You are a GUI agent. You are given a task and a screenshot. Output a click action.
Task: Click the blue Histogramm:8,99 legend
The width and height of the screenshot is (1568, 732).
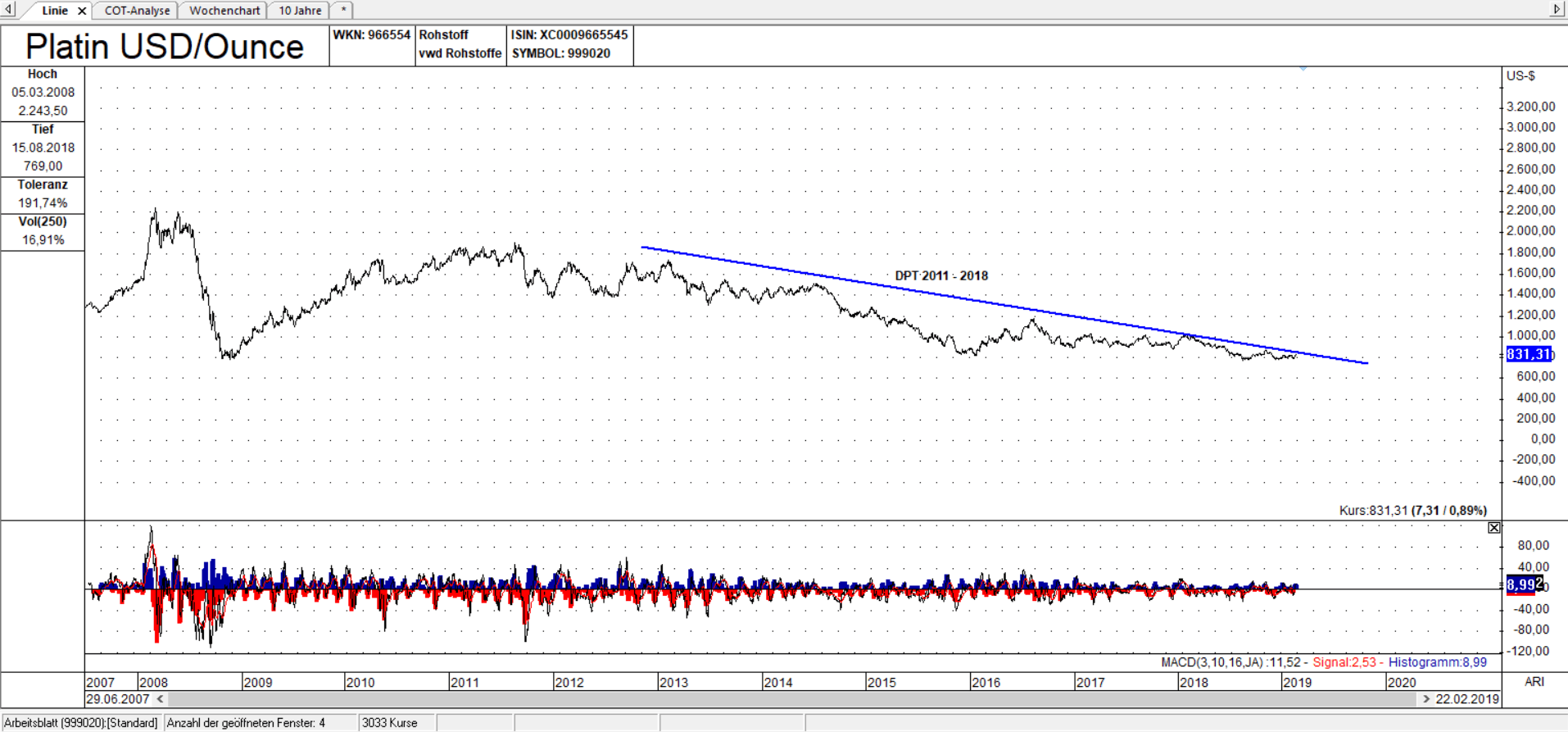(1438, 662)
